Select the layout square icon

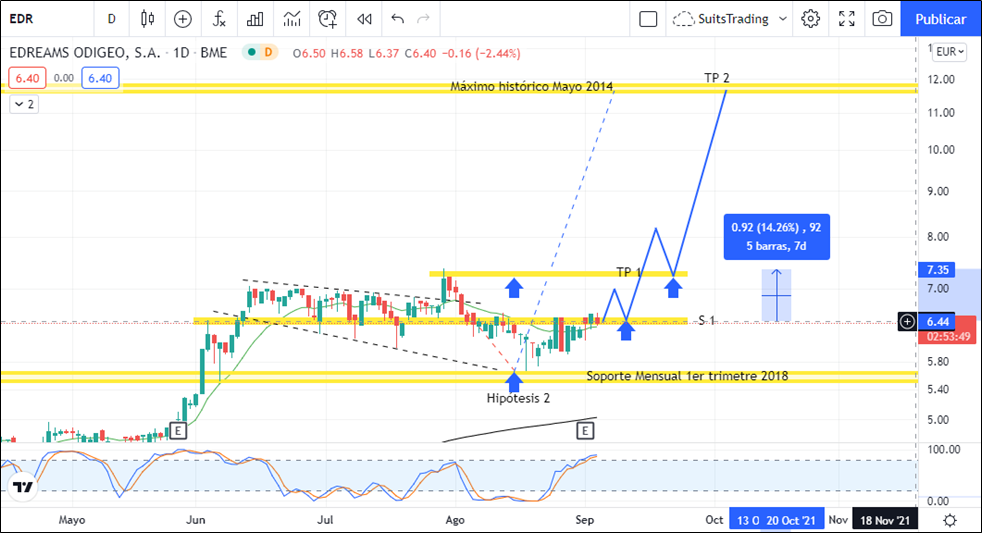point(648,18)
